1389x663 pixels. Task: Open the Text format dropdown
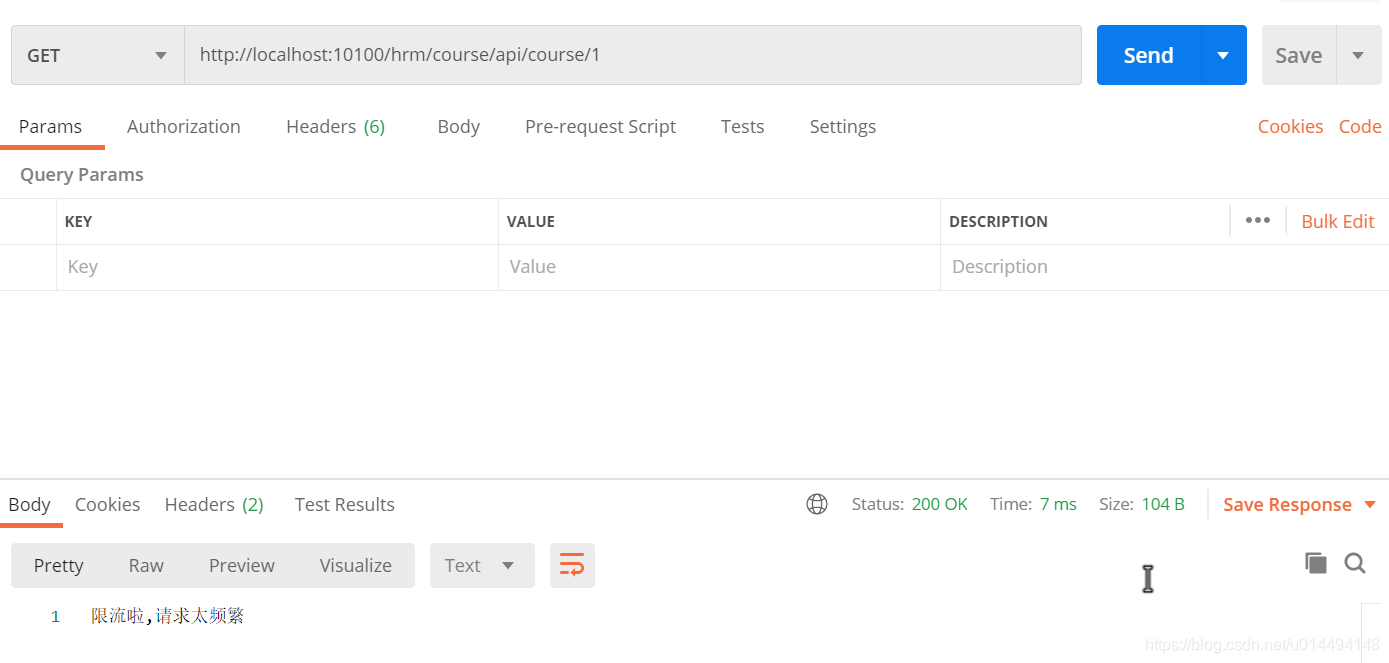[482, 566]
